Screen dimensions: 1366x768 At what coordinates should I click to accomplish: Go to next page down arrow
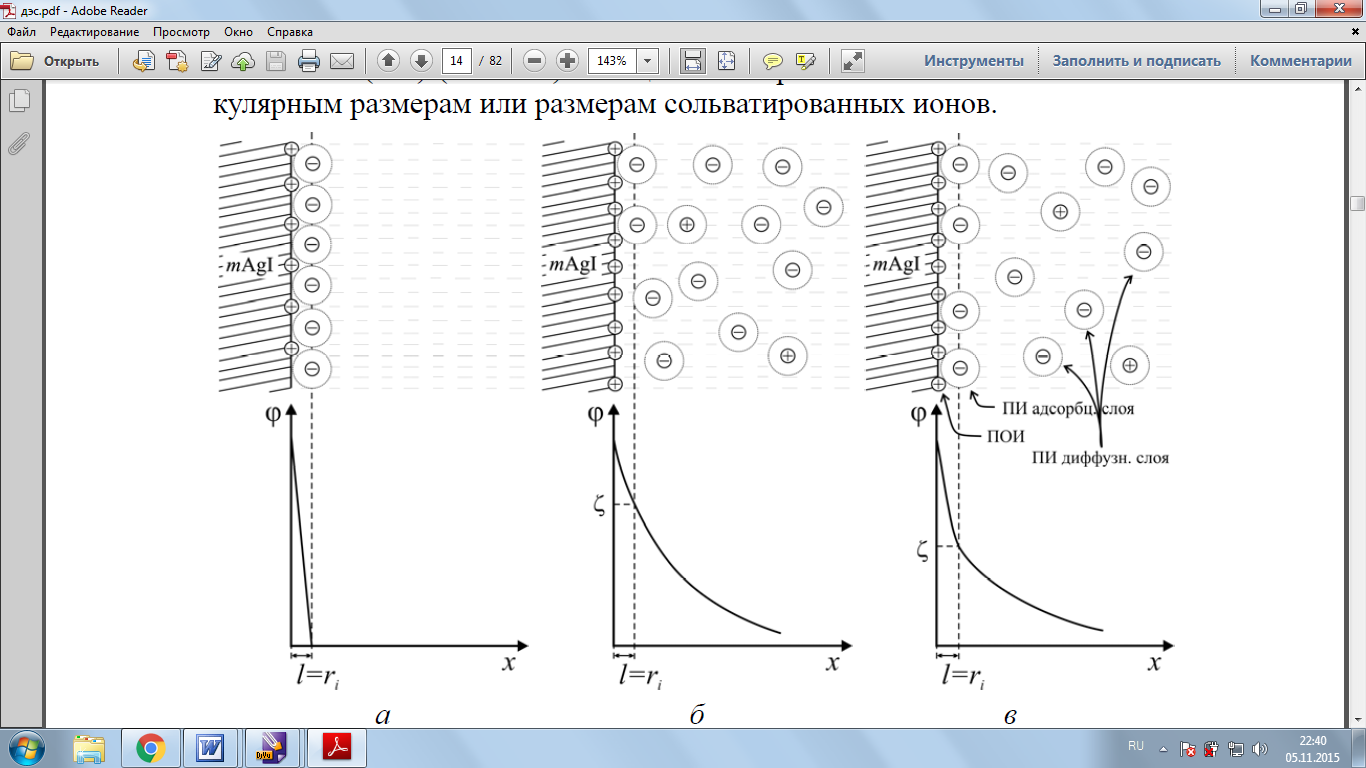point(421,61)
